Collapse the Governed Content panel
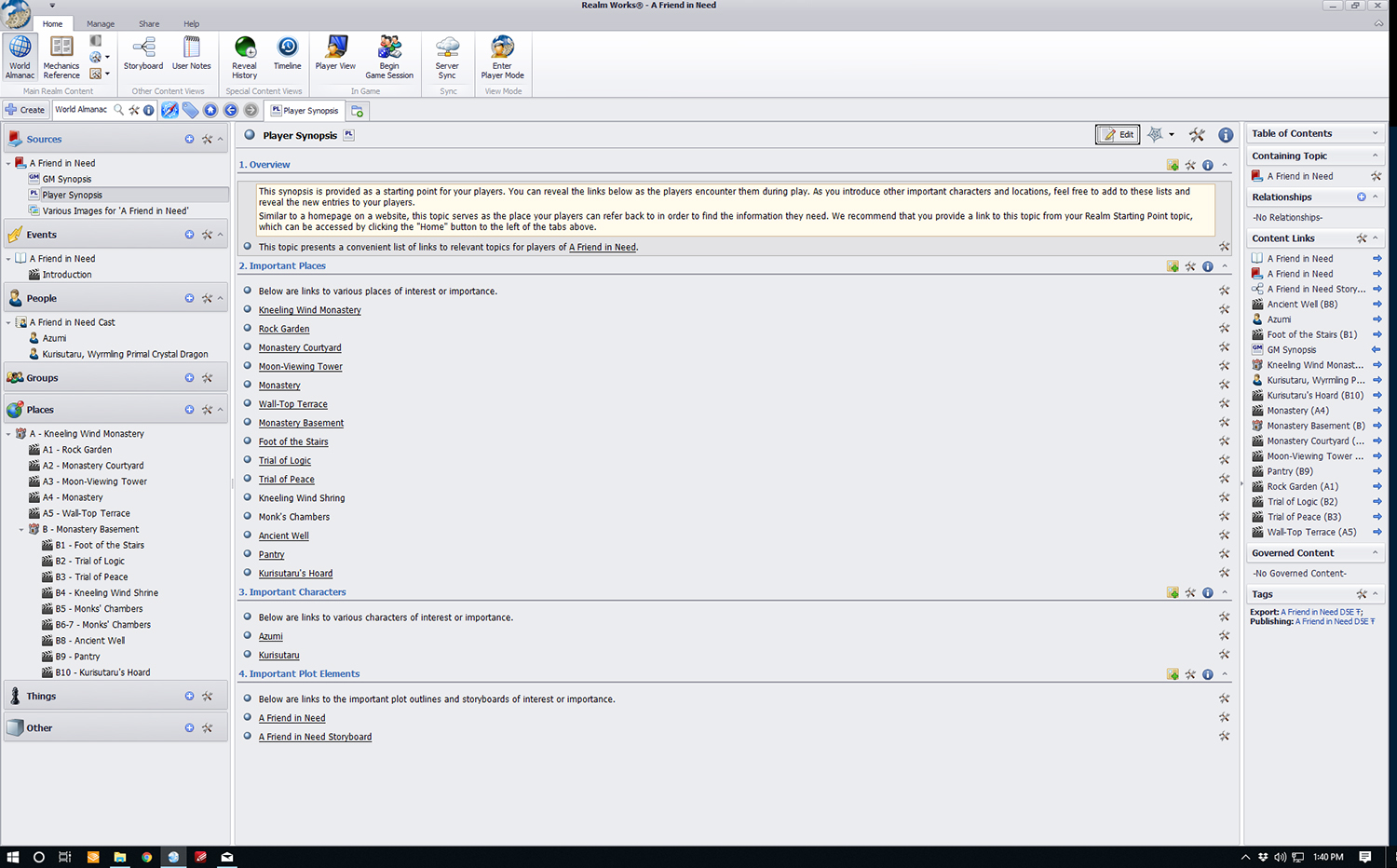 coord(1376,553)
